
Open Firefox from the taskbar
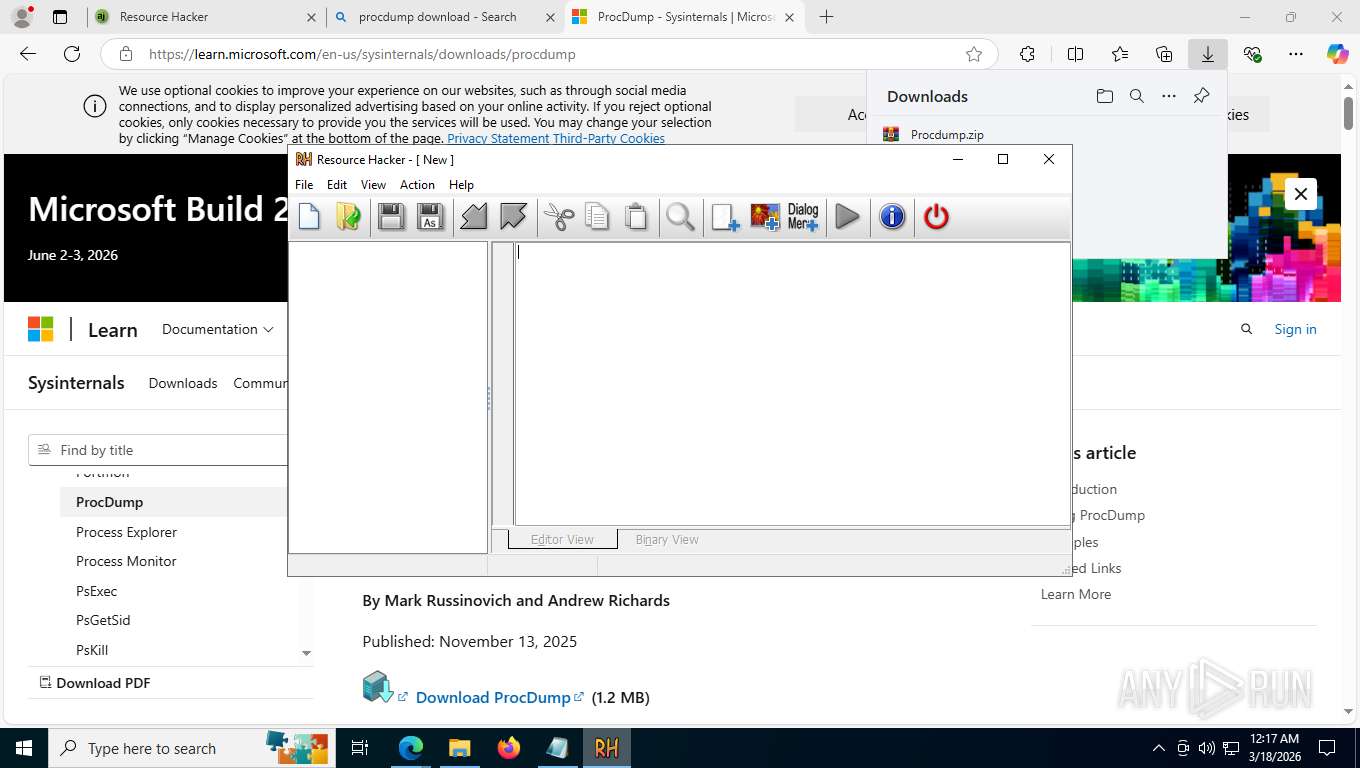point(509,748)
